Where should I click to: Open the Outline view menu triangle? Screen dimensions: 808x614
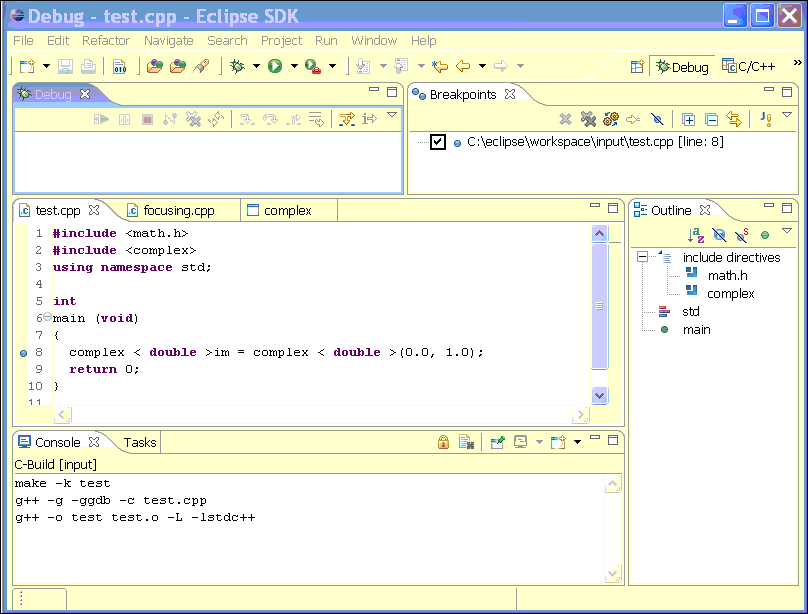click(x=787, y=231)
